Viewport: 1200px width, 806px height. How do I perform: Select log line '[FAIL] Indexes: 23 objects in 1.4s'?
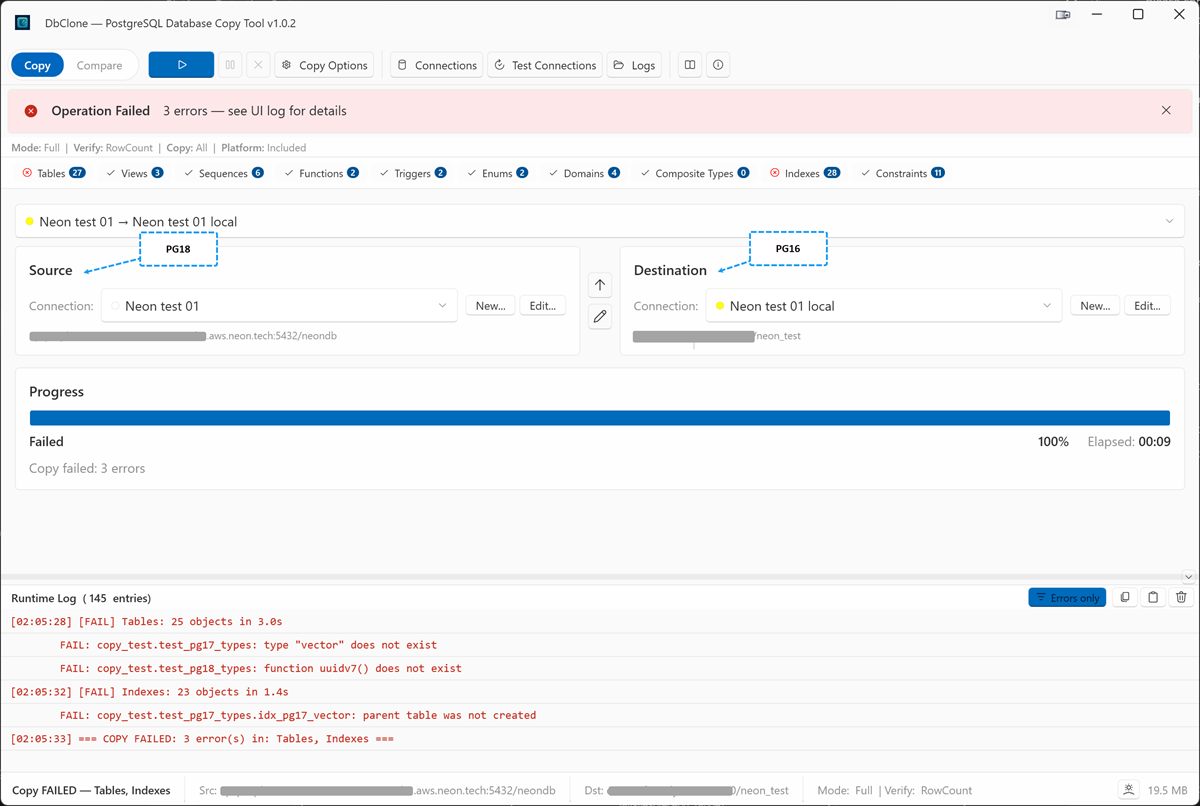(x=600, y=691)
